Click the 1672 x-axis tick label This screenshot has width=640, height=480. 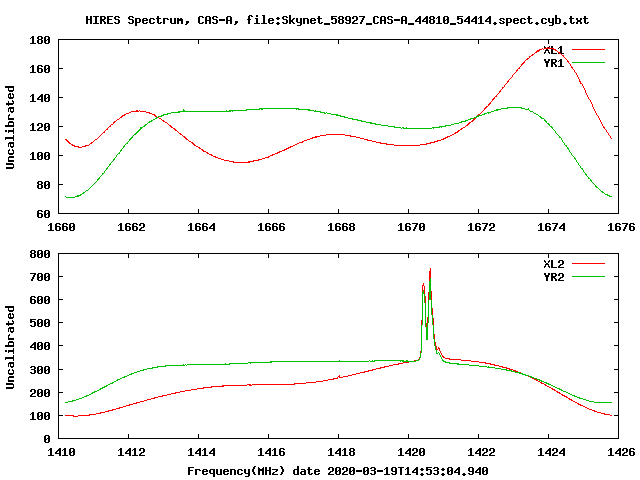481,227
